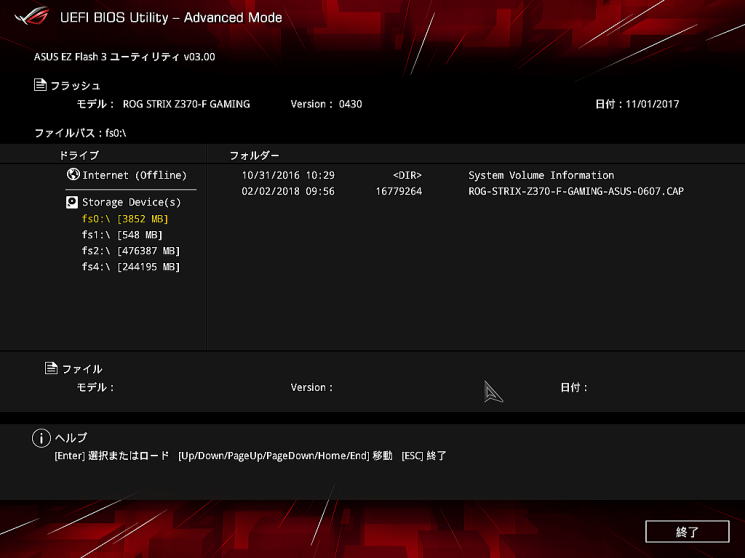Select ROG-STRIX-Z370-F-GAMING-ASUS-0607.CAP file
This screenshot has width=745, height=558.
576,191
